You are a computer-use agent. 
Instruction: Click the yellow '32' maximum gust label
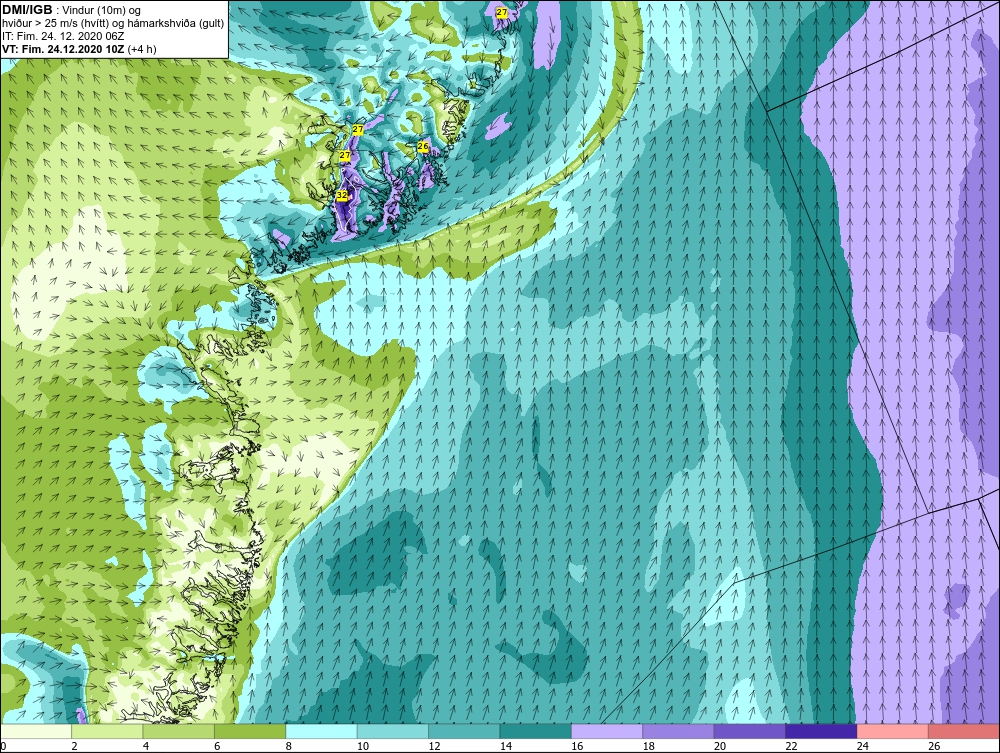(x=342, y=194)
